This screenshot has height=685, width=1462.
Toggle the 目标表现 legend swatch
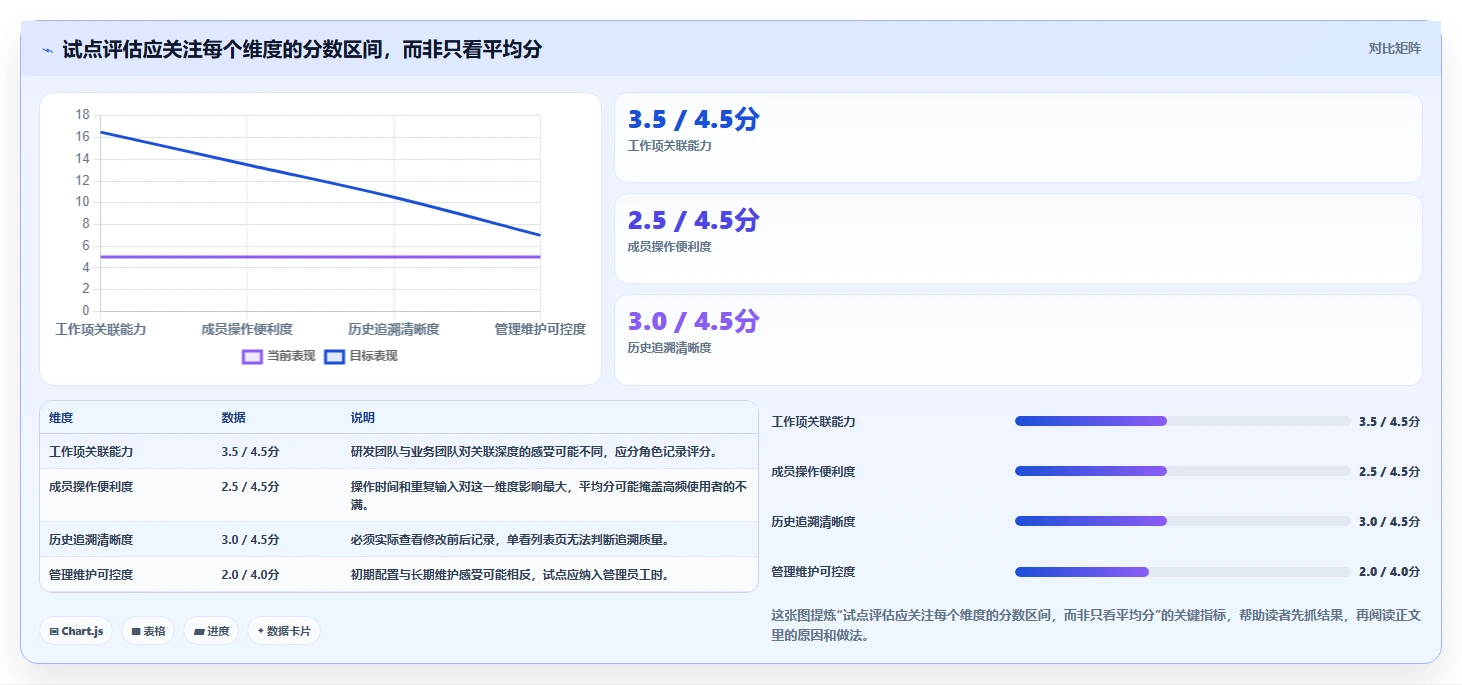[334, 356]
